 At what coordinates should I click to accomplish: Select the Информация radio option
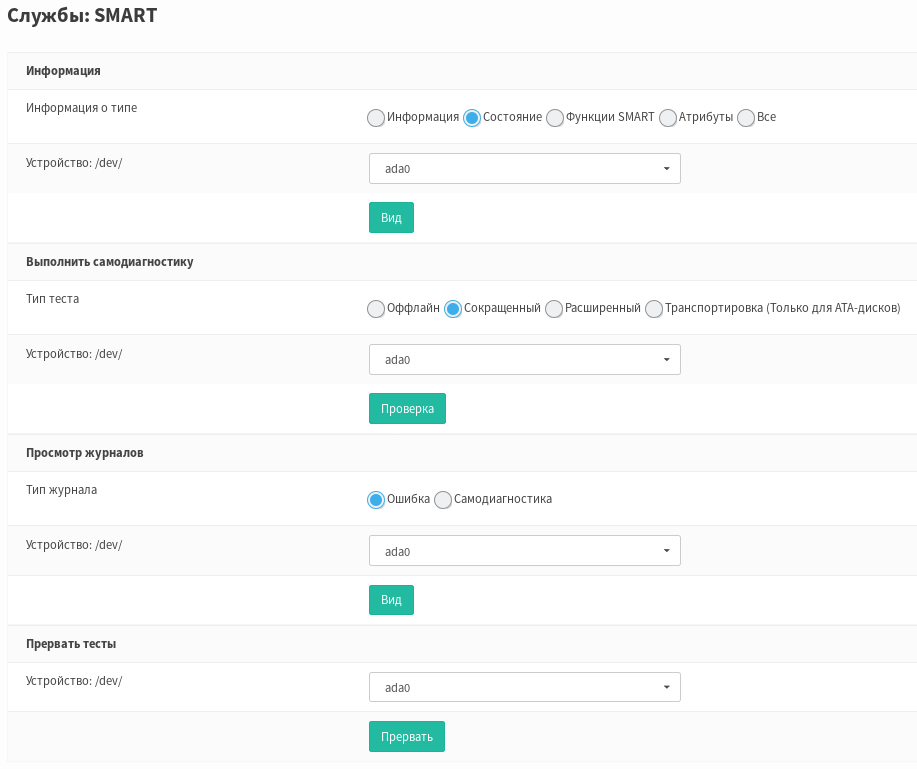point(376,118)
